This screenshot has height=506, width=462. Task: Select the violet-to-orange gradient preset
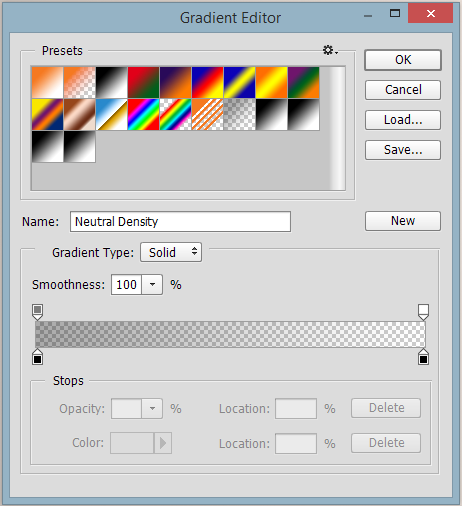click(175, 82)
